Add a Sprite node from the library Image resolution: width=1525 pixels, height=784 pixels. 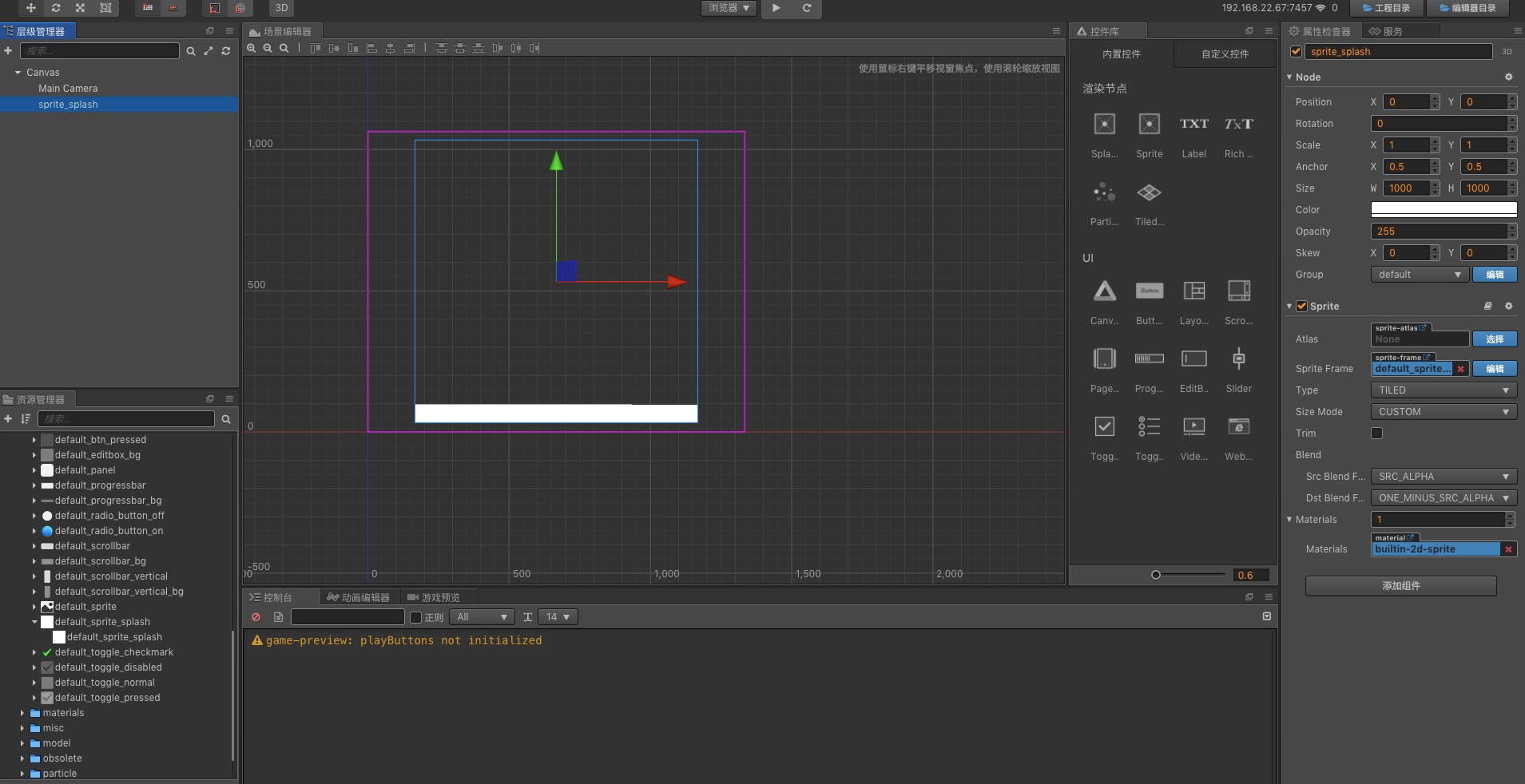click(1149, 135)
